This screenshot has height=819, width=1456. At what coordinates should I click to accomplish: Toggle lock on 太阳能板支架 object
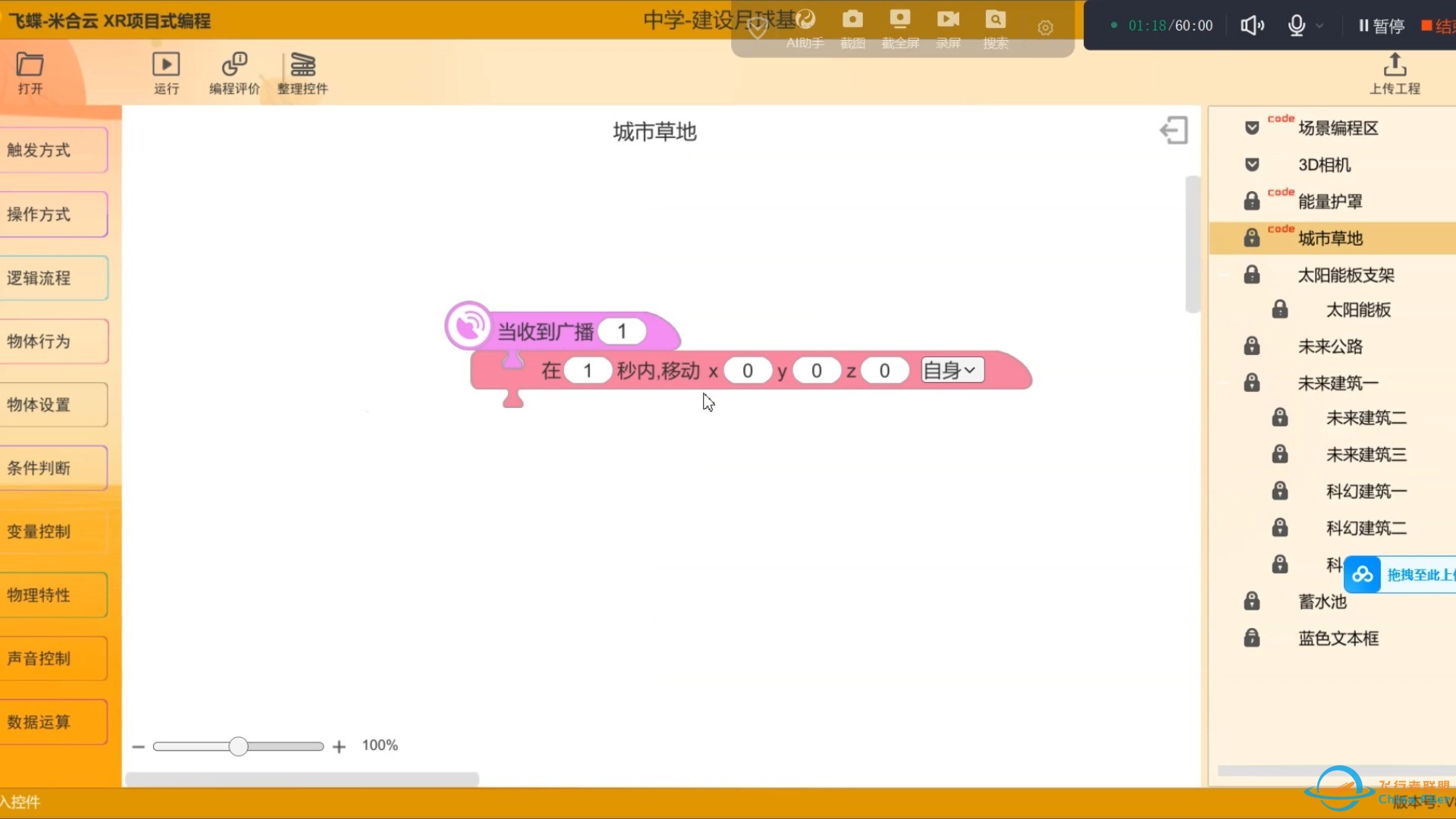[1252, 275]
